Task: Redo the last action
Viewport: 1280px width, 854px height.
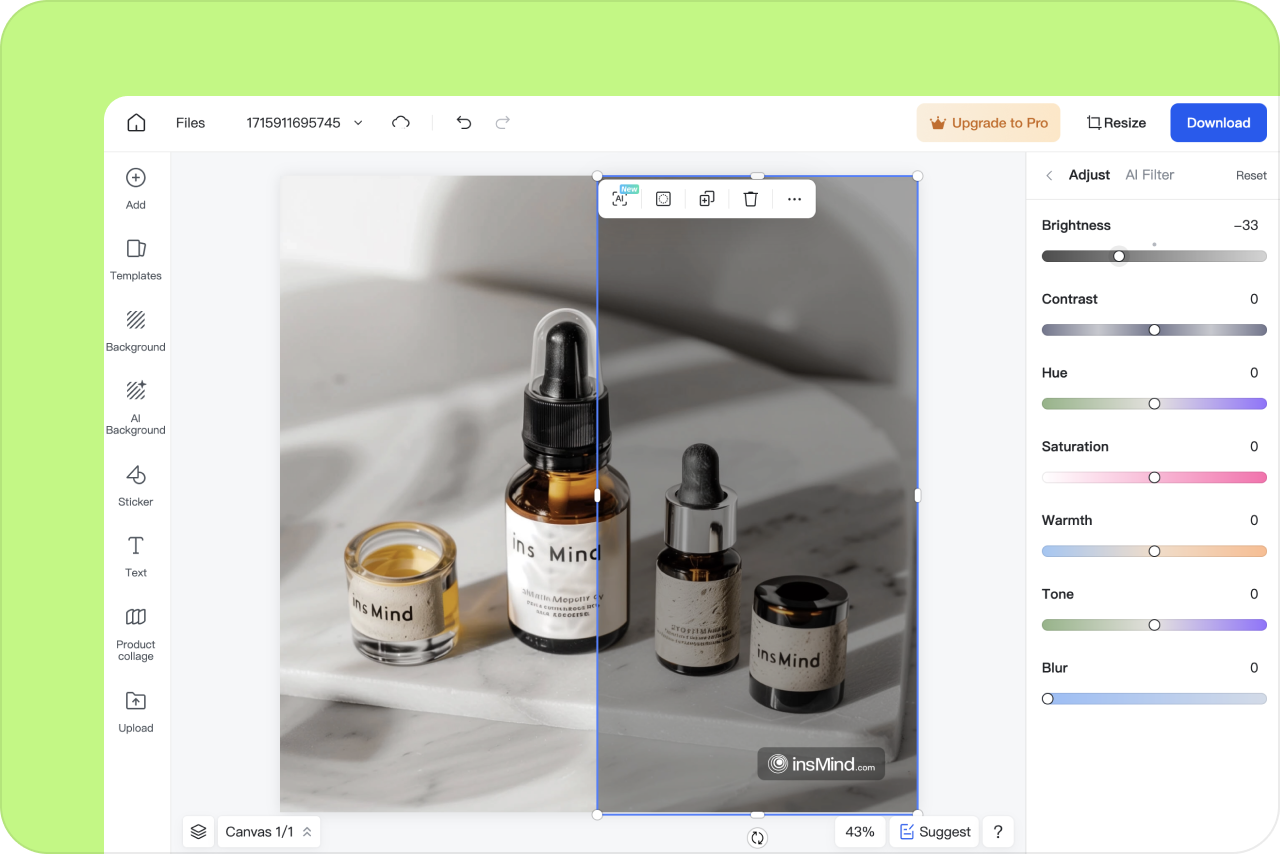Action: 503,123
